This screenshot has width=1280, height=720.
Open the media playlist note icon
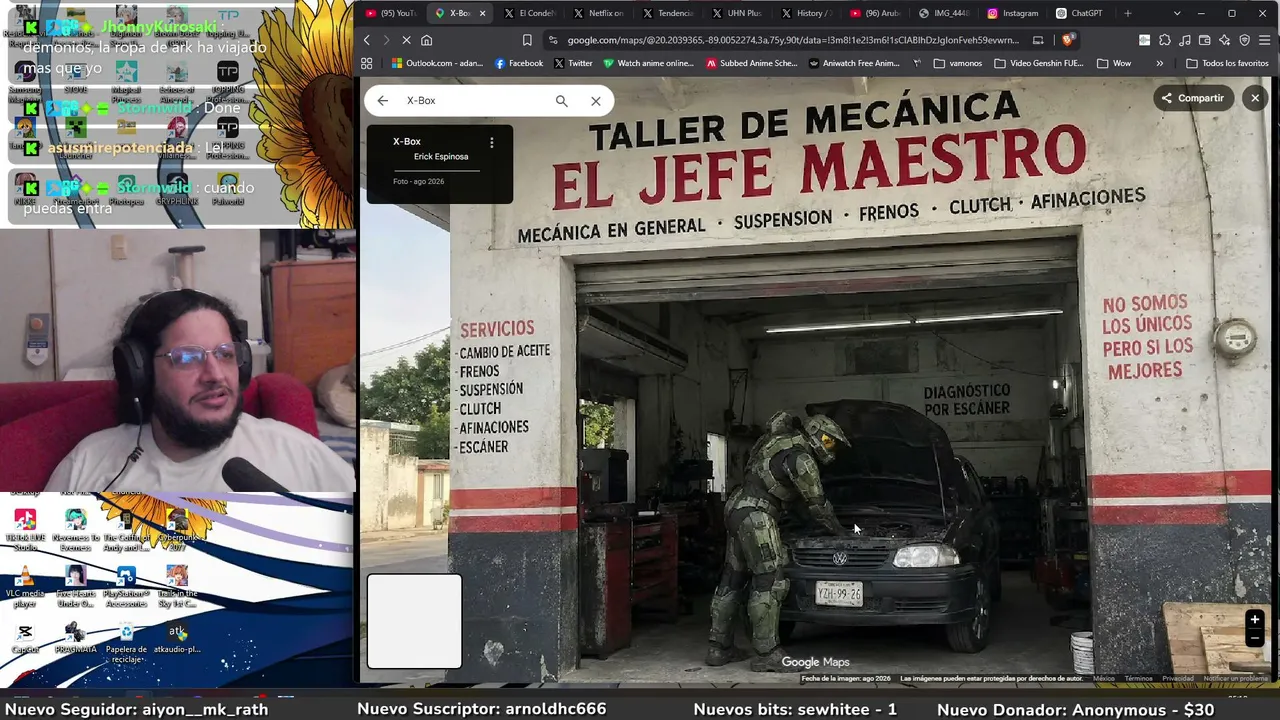tap(1184, 40)
